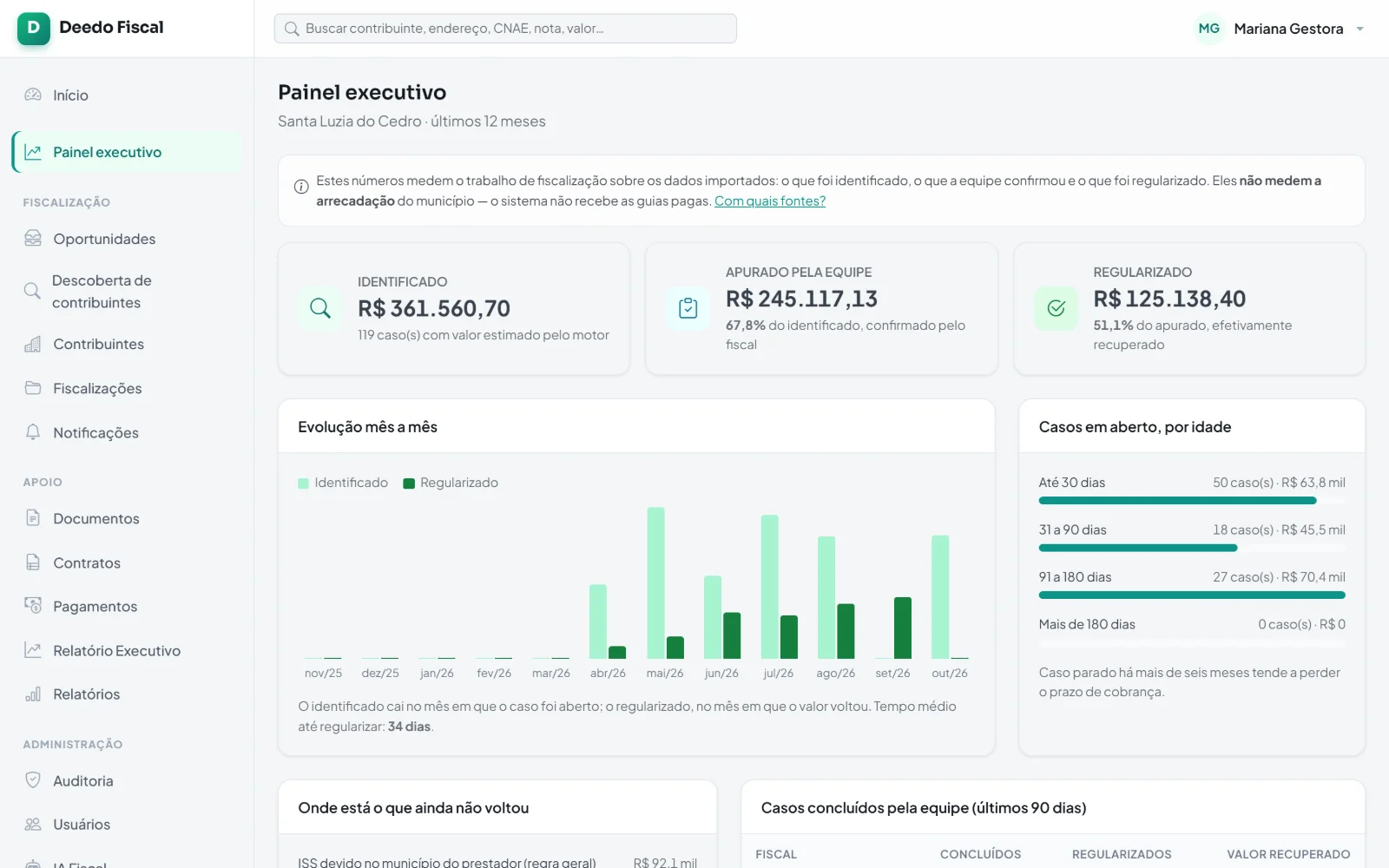Go to Oportunidades in the sidebar

pyautogui.click(x=127, y=239)
